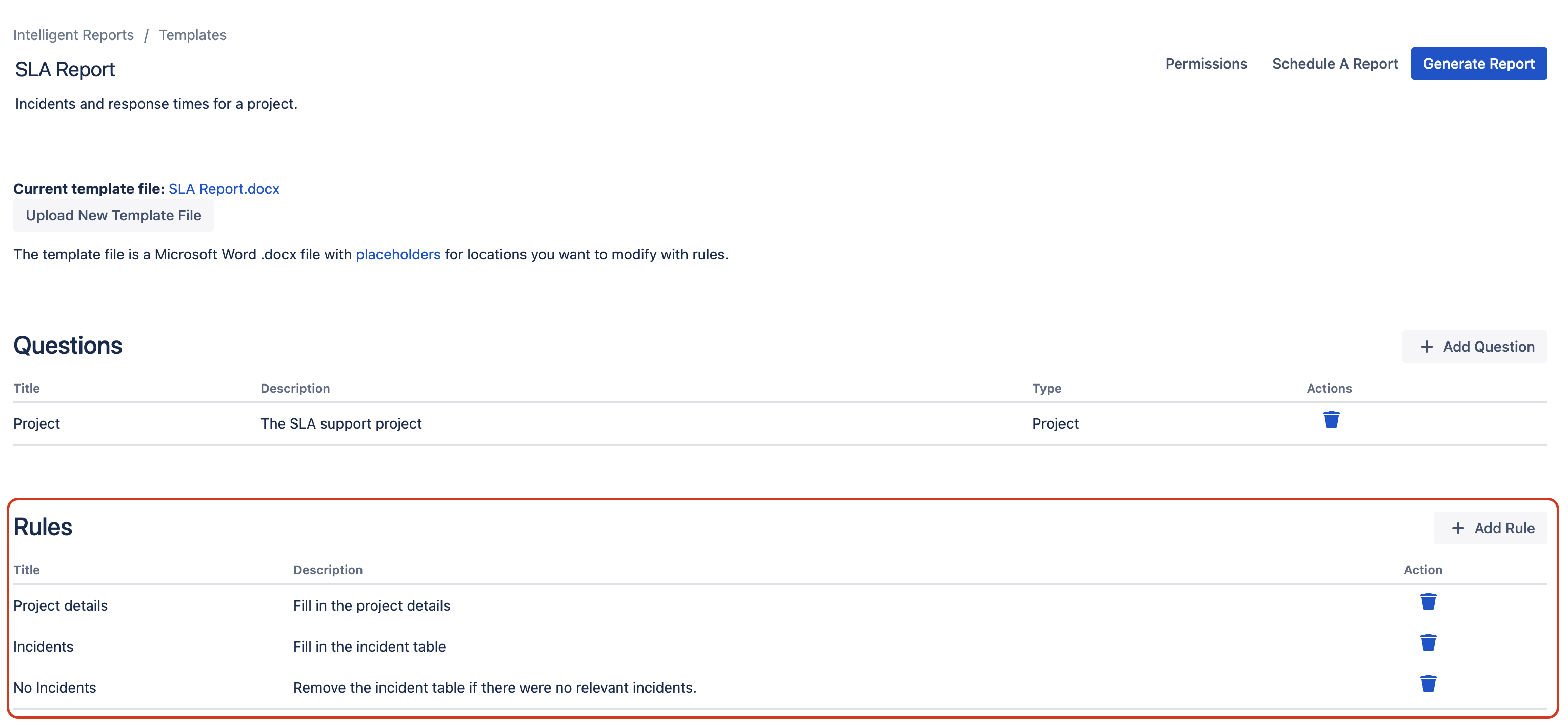The height and width of the screenshot is (727, 1568).
Task: Delete the Incidents rule via trash icon
Action: point(1428,642)
